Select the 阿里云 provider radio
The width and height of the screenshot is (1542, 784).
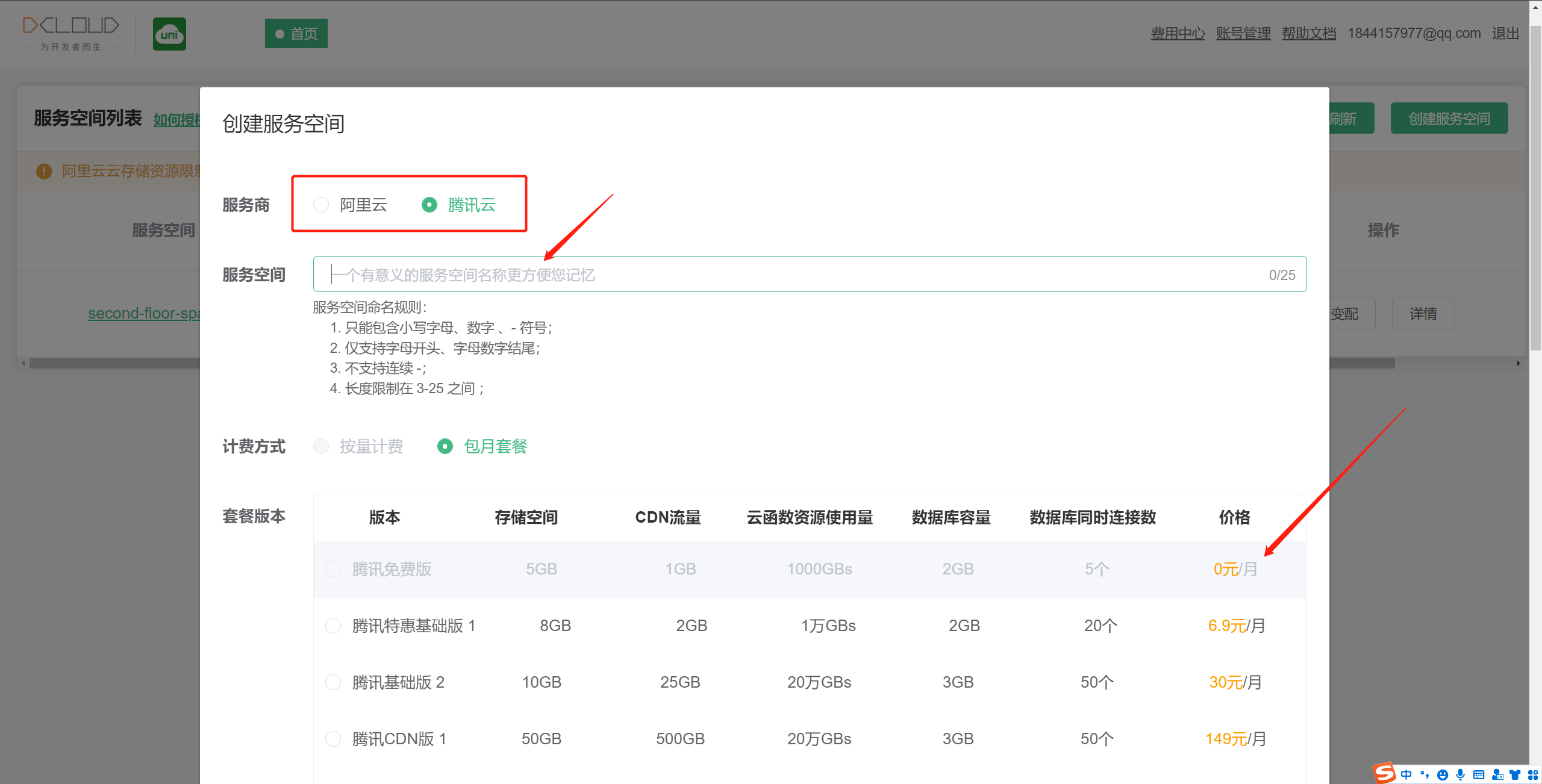pyautogui.click(x=321, y=205)
